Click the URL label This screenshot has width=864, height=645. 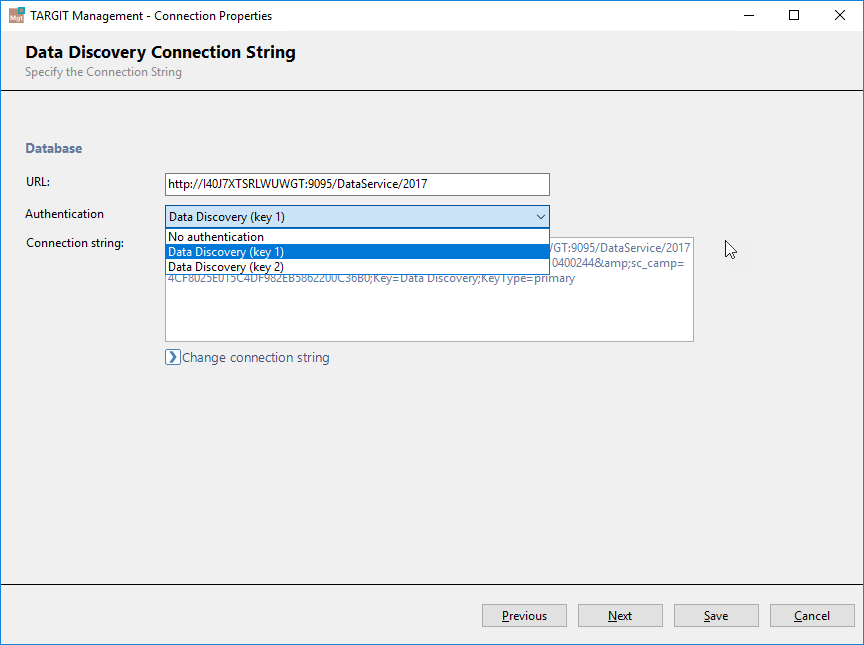tap(38, 182)
